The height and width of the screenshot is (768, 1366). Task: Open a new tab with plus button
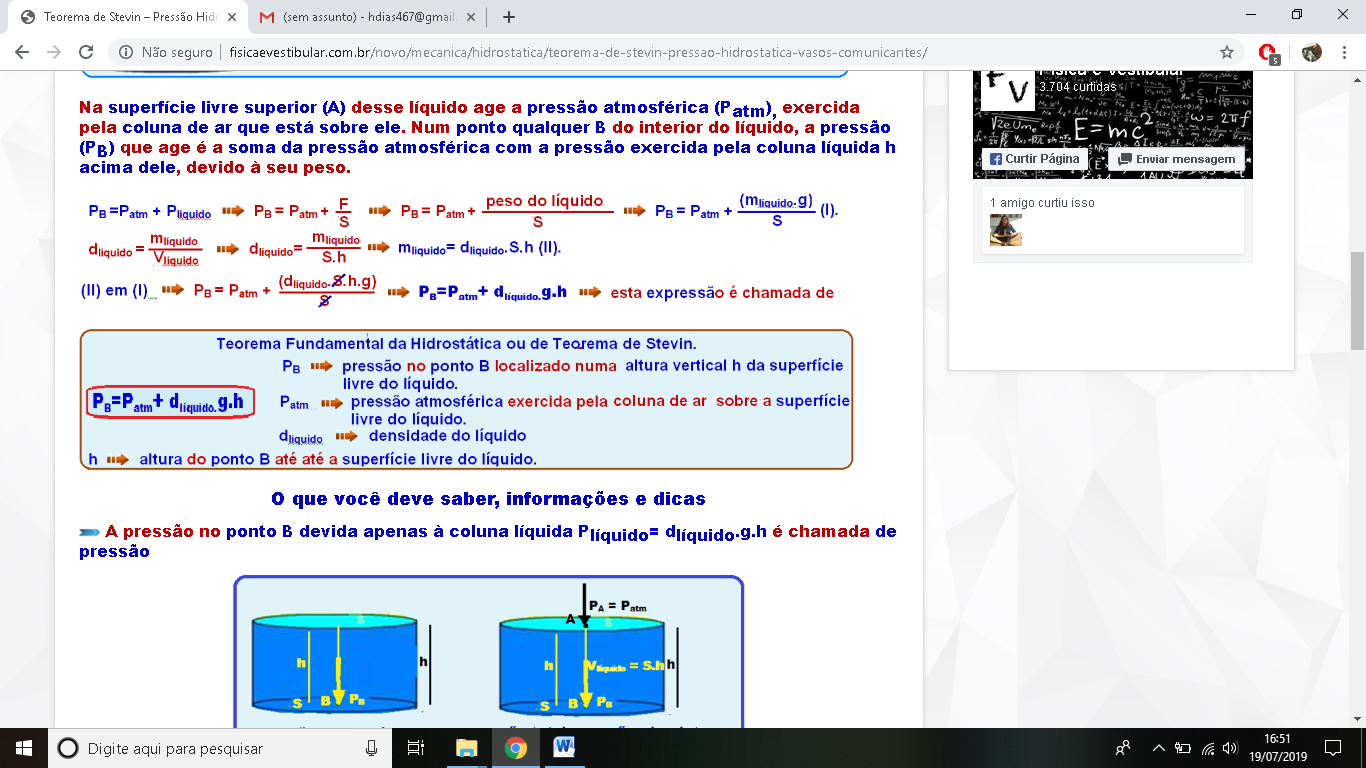point(508,17)
